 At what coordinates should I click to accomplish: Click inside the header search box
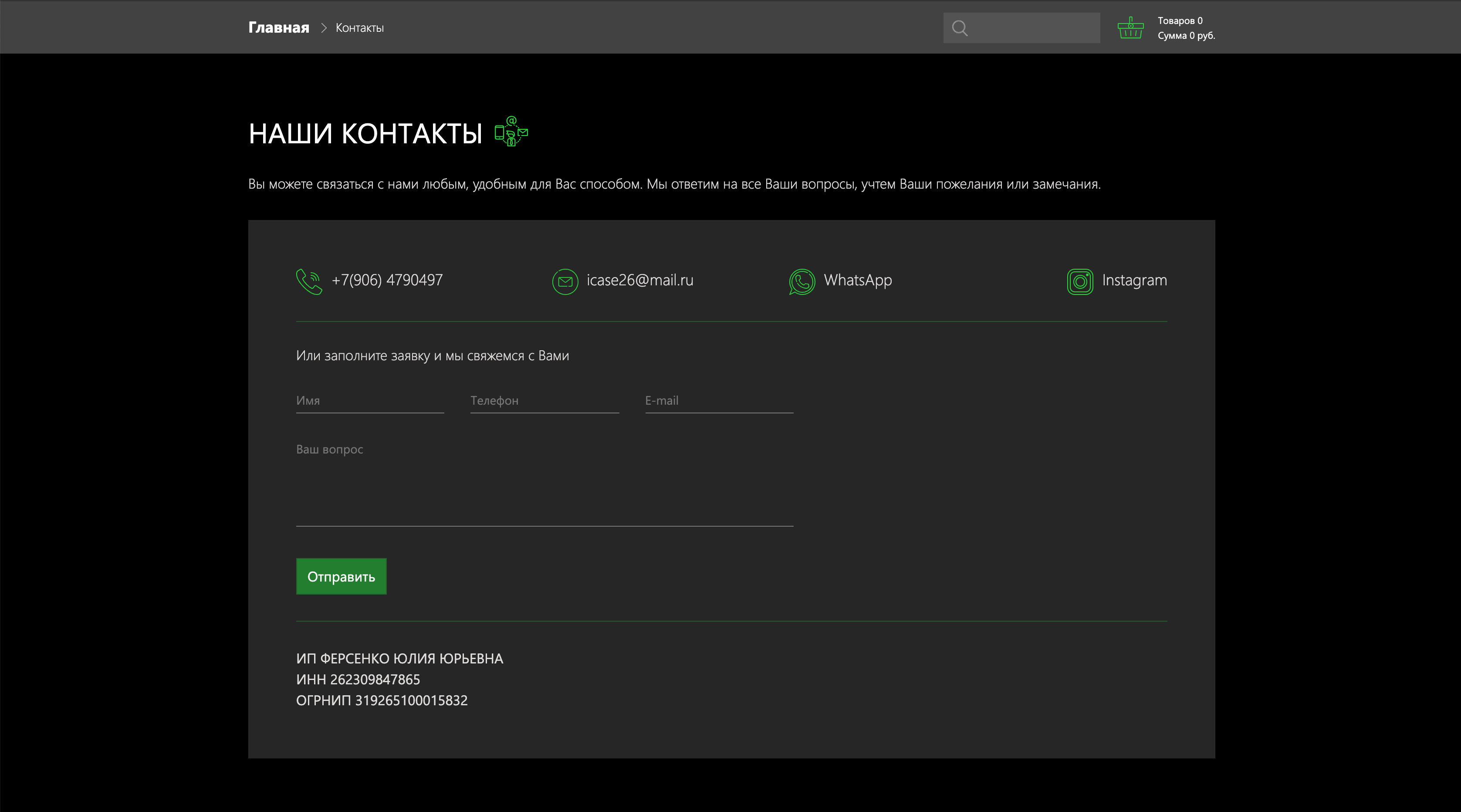point(1021,28)
